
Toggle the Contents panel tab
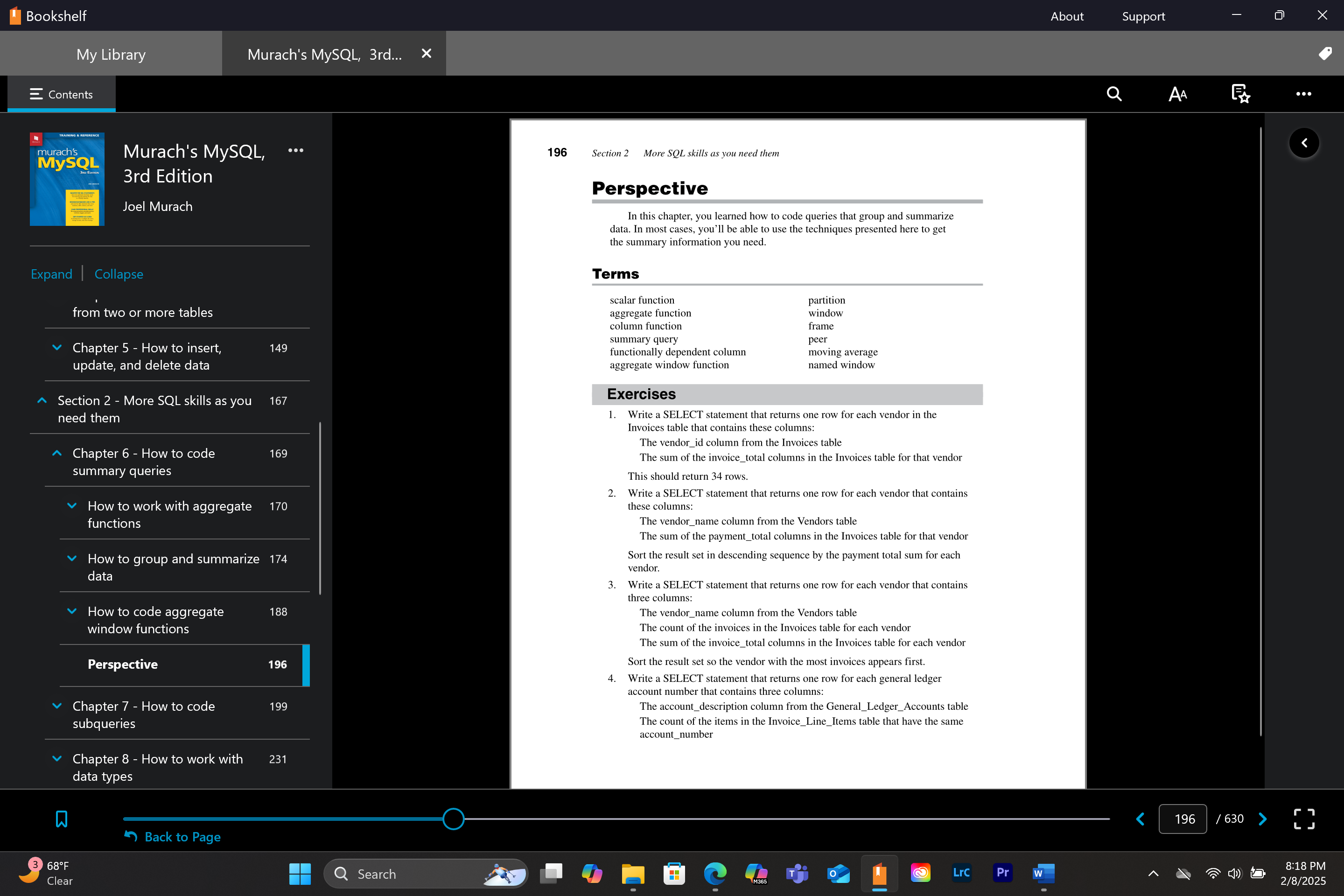pyautogui.click(x=61, y=94)
